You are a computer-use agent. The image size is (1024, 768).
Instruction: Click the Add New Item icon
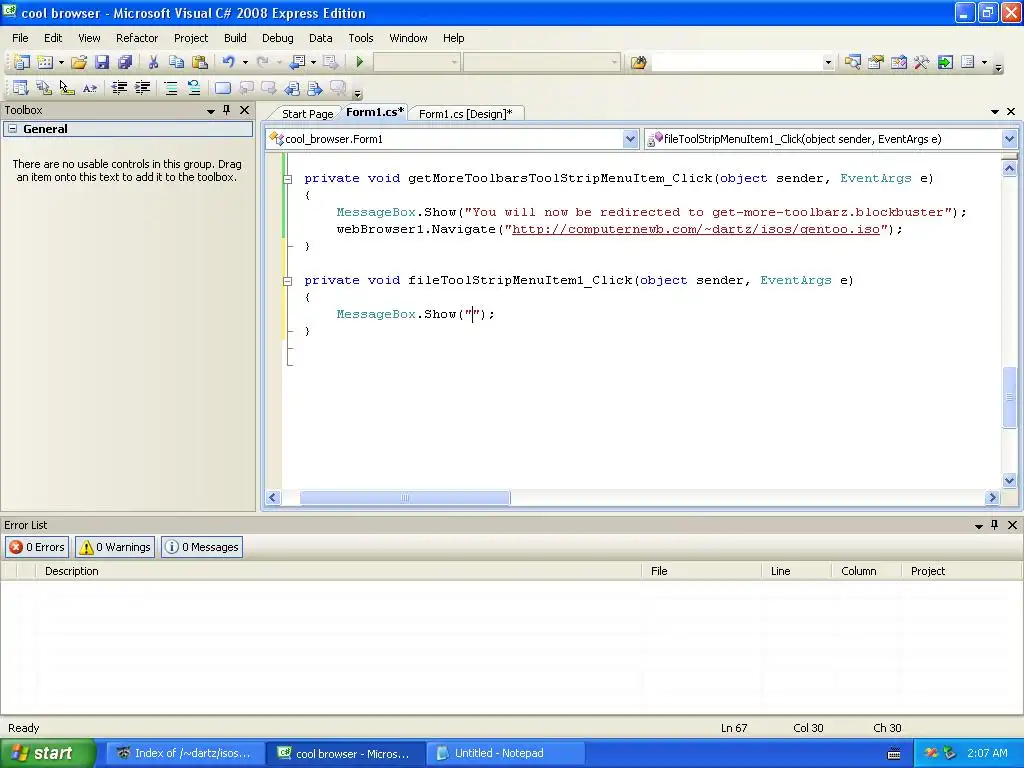[x=45, y=62]
